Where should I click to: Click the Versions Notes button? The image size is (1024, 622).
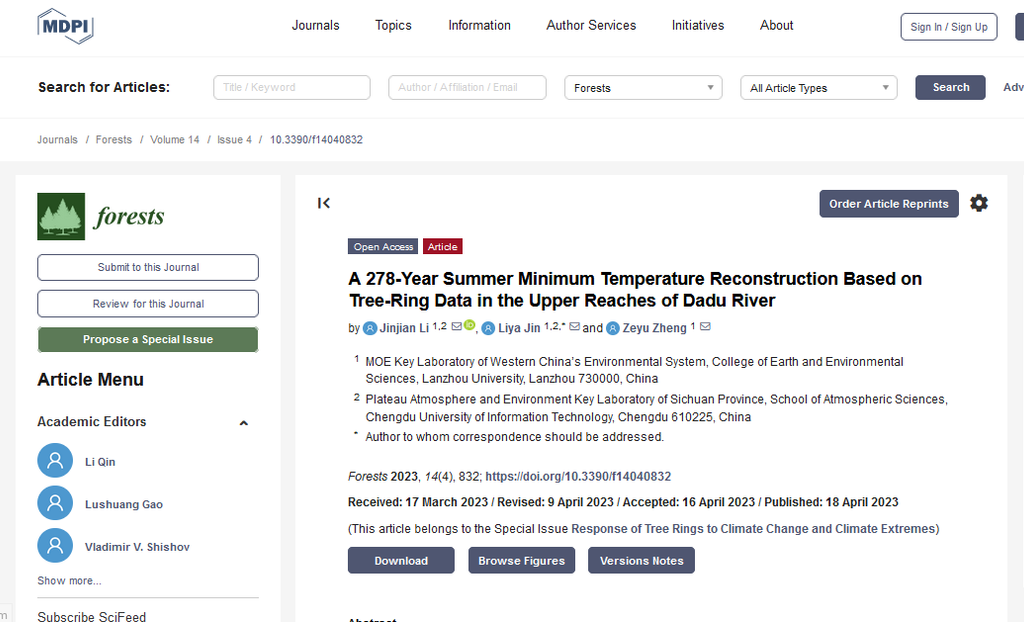(x=641, y=561)
